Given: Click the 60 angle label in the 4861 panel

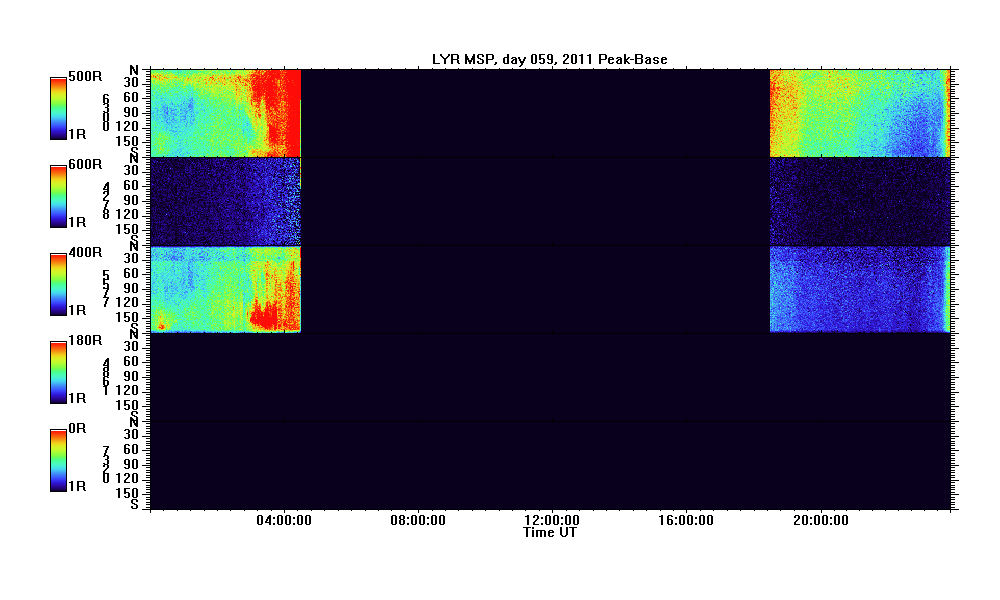Looking at the screenshot, I should click(x=131, y=362).
